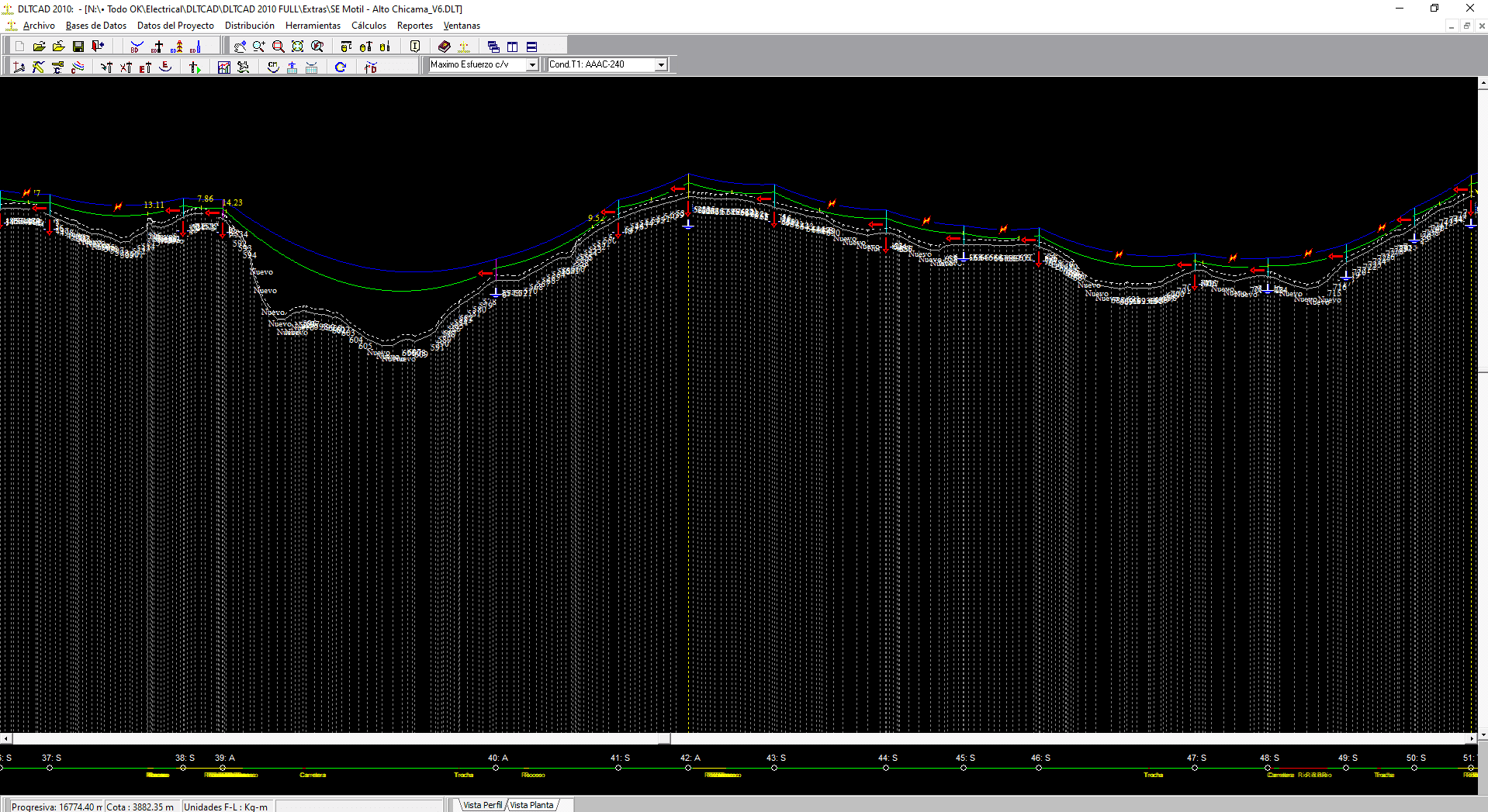1488x812 pixels.
Task: Expand the Maximo Esfuerzo c/v dropdown
Action: pos(532,65)
